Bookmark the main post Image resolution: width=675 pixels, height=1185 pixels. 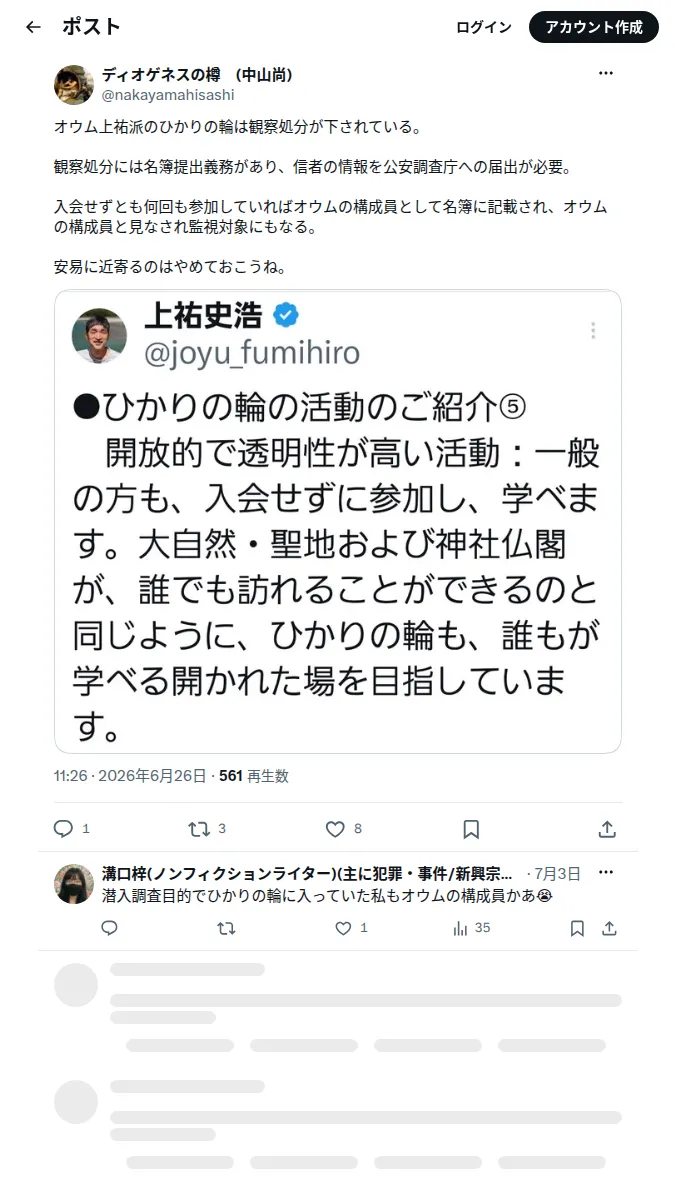click(x=471, y=829)
